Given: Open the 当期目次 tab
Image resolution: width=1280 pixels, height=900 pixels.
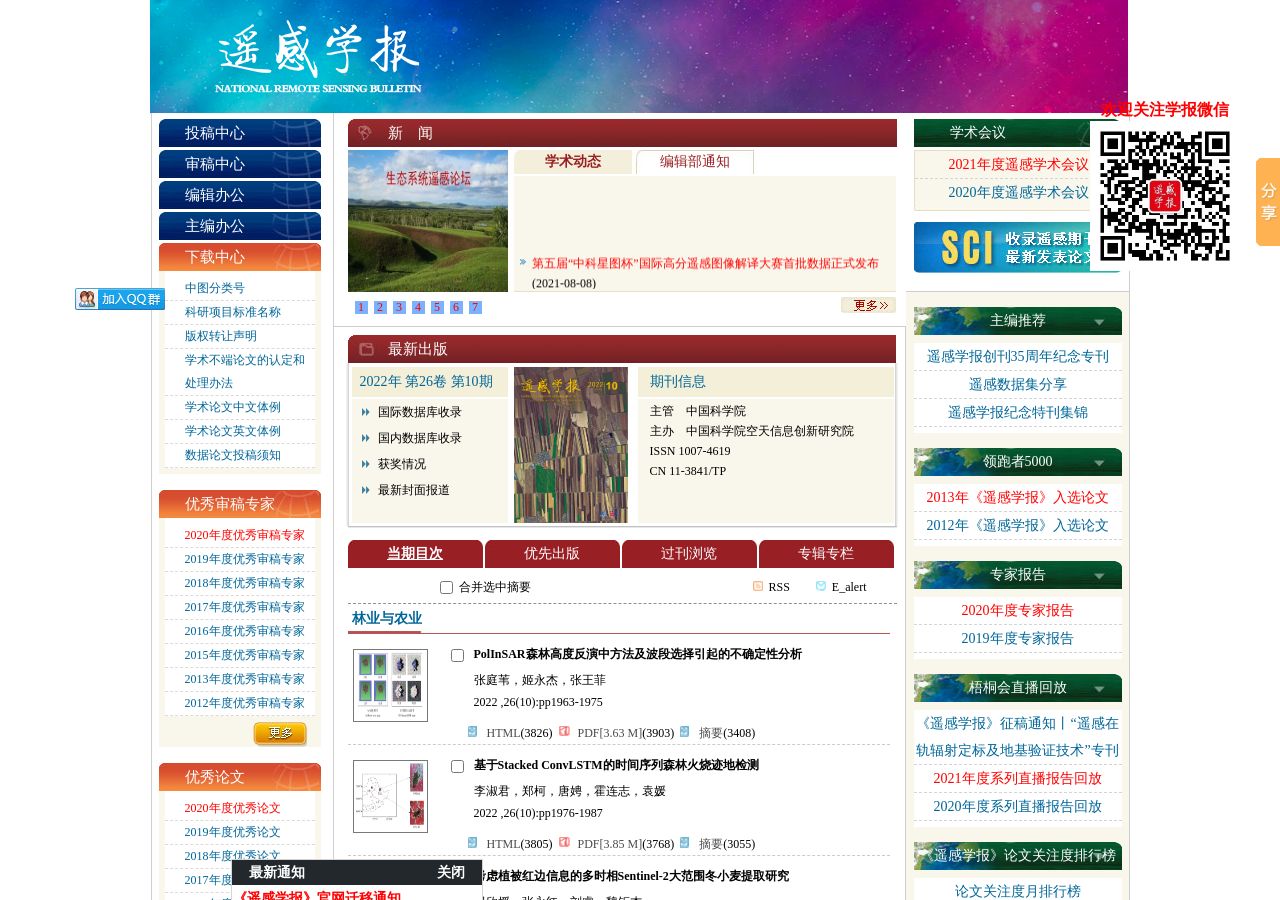Looking at the screenshot, I should (x=415, y=554).
